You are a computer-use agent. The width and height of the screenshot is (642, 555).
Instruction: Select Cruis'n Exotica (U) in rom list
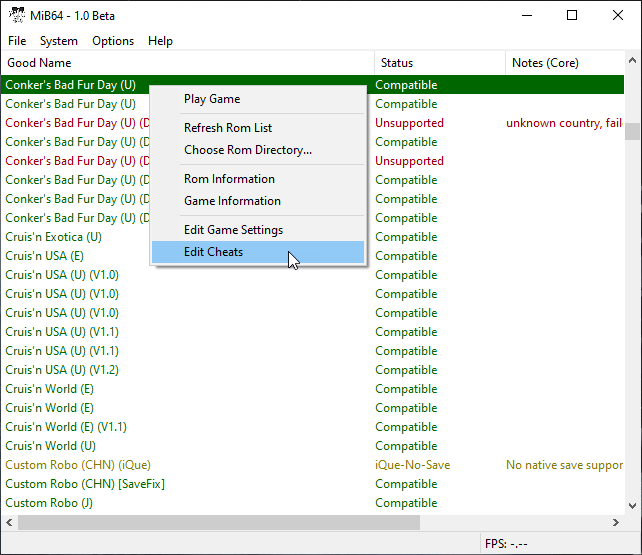click(x=54, y=237)
